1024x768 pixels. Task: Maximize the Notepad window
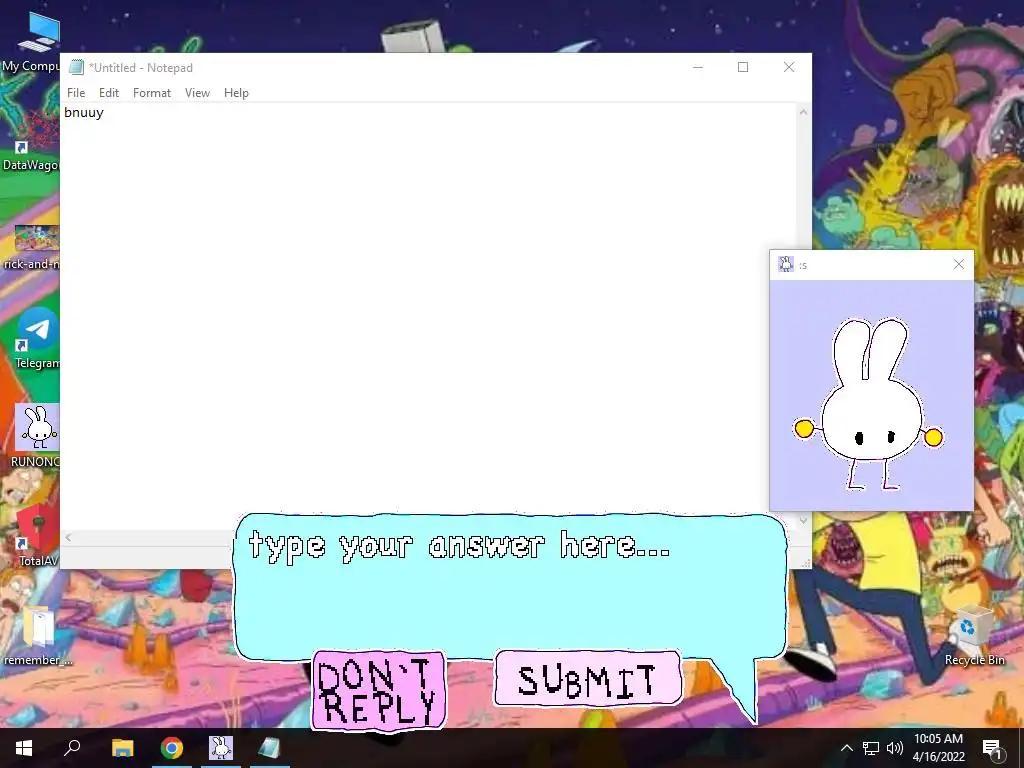coord(743,67)
